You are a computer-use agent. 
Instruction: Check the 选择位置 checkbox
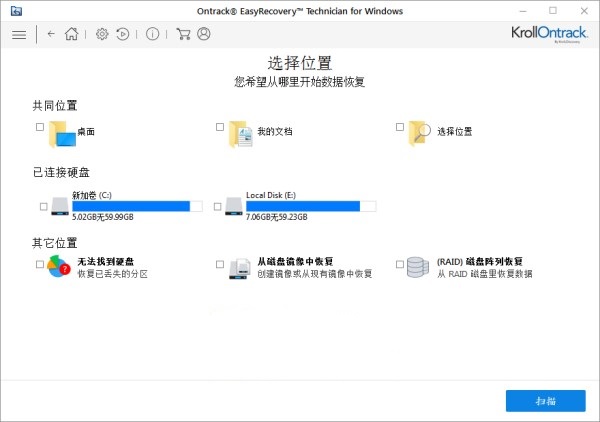coord(399,127)
